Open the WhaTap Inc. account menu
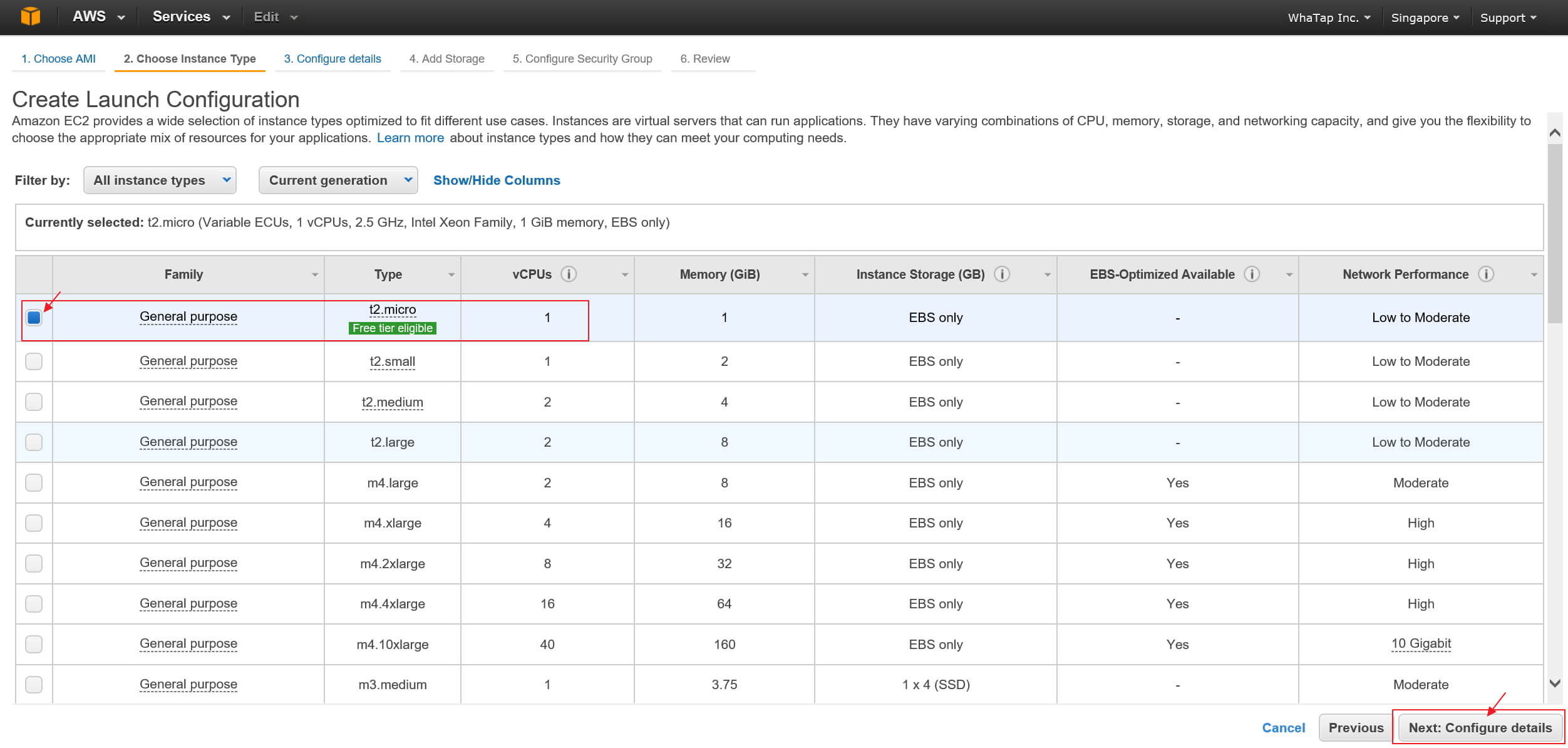1568x748 pixels. 1329,18
